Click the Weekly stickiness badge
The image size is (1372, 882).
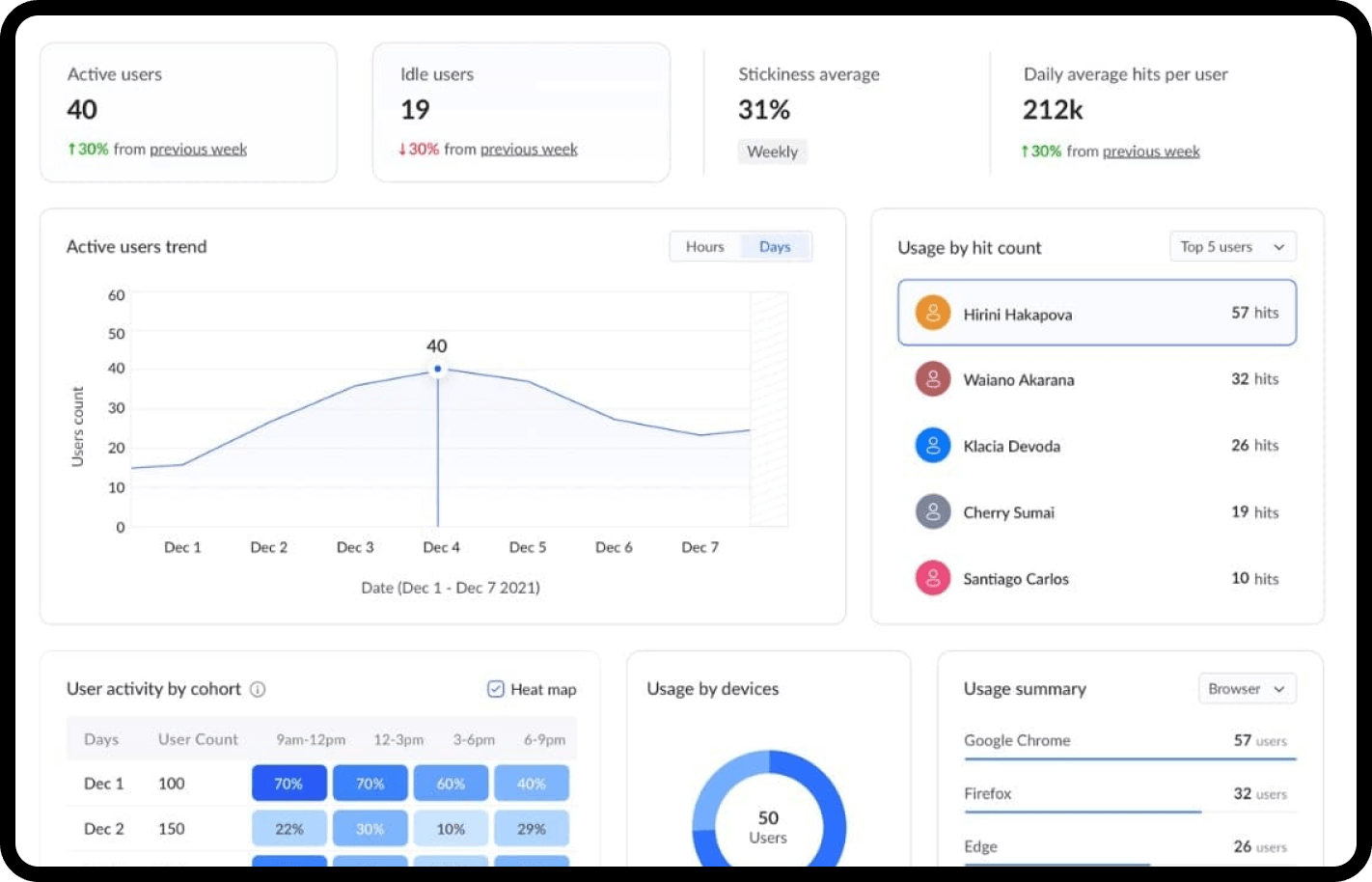pyautogui.click(x=772, y=152)
